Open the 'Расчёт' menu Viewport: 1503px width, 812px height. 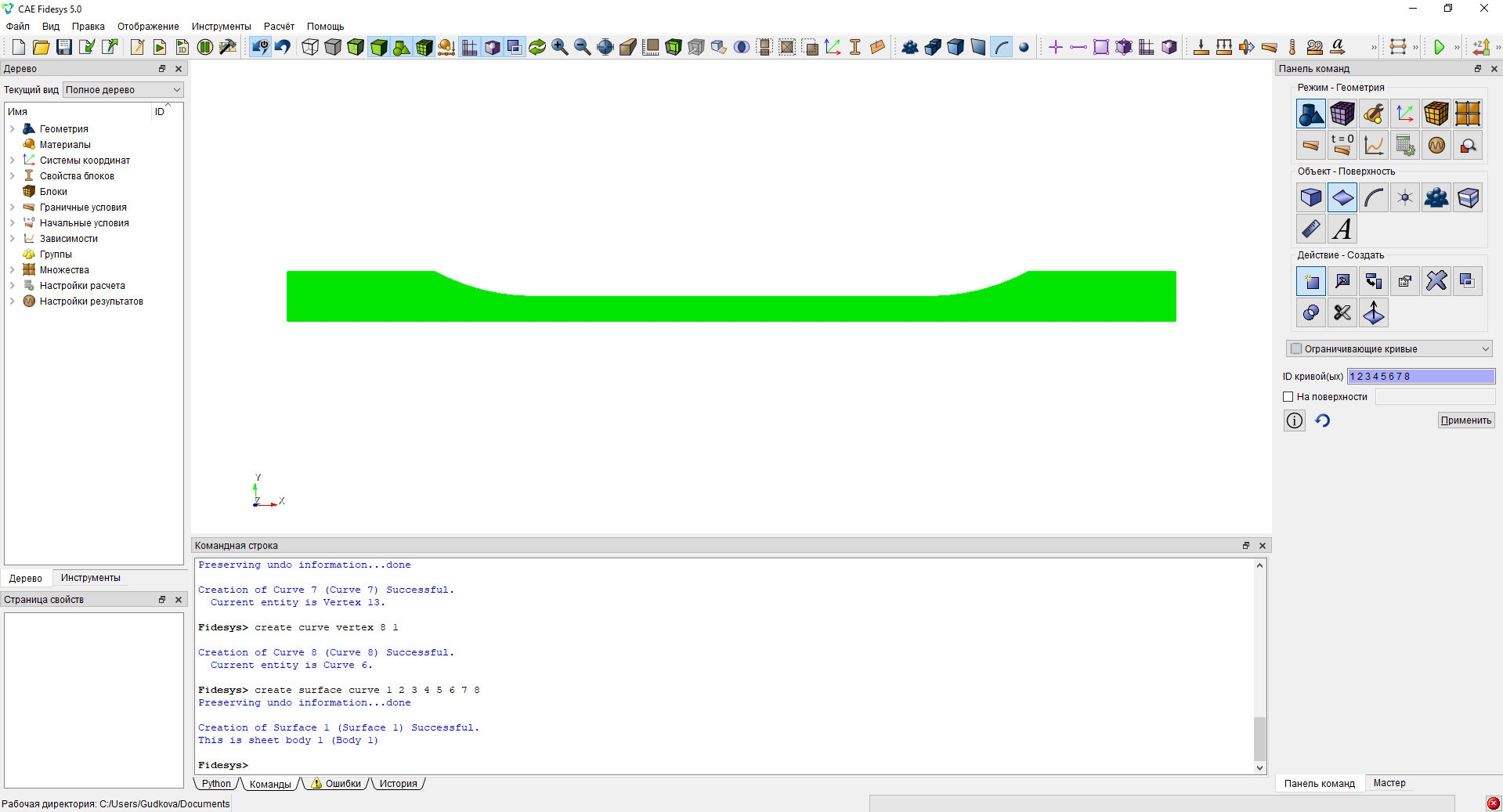tap(279, 27)
